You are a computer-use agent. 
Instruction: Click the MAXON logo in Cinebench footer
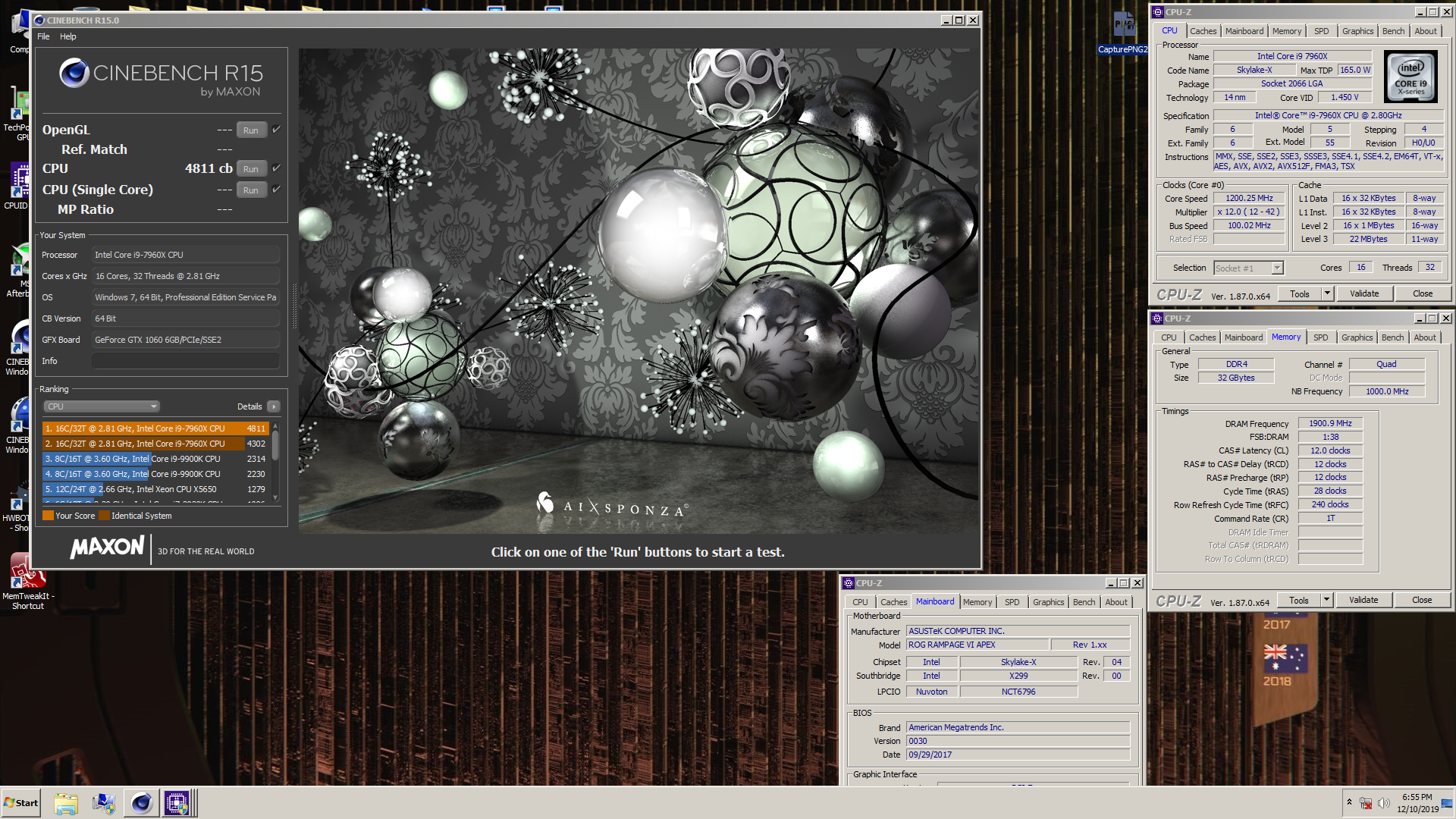(x=107, y=547)
